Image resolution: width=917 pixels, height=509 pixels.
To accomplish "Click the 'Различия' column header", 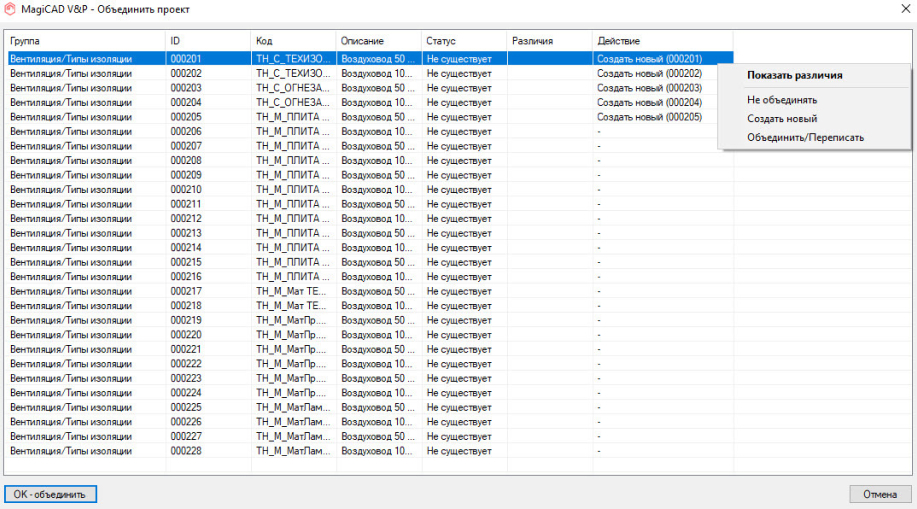I will coord(548,41).
